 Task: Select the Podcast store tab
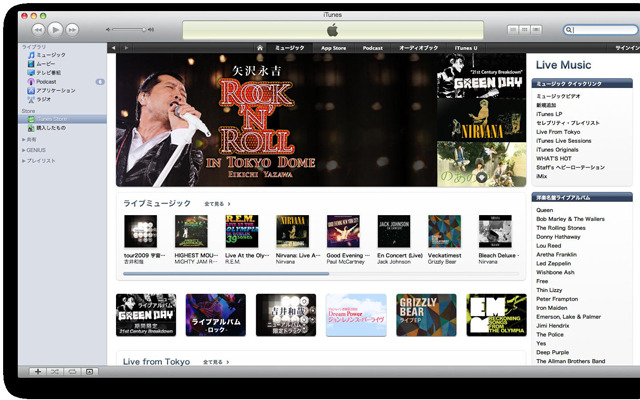373,48
